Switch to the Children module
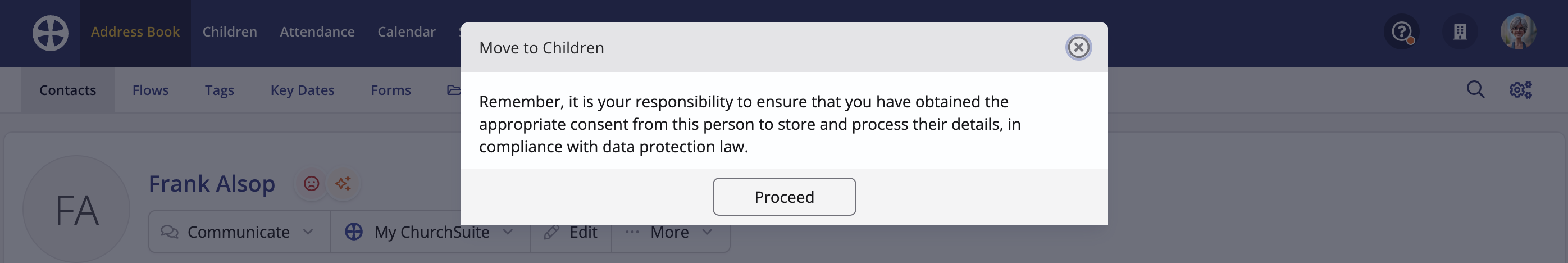1568x263 pixels. [x=230, y=31]
